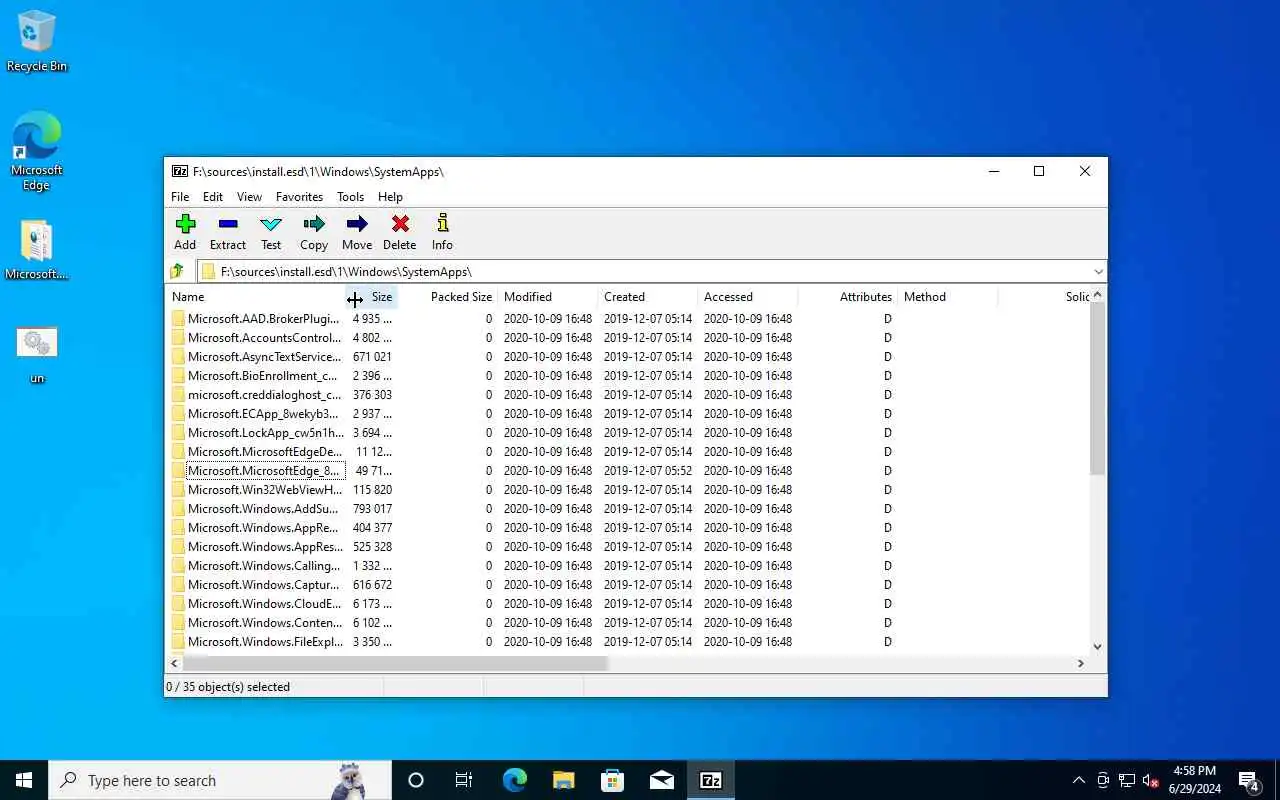
Task: Open Recycle Bin desktop icon
Action: pos(37,42)
